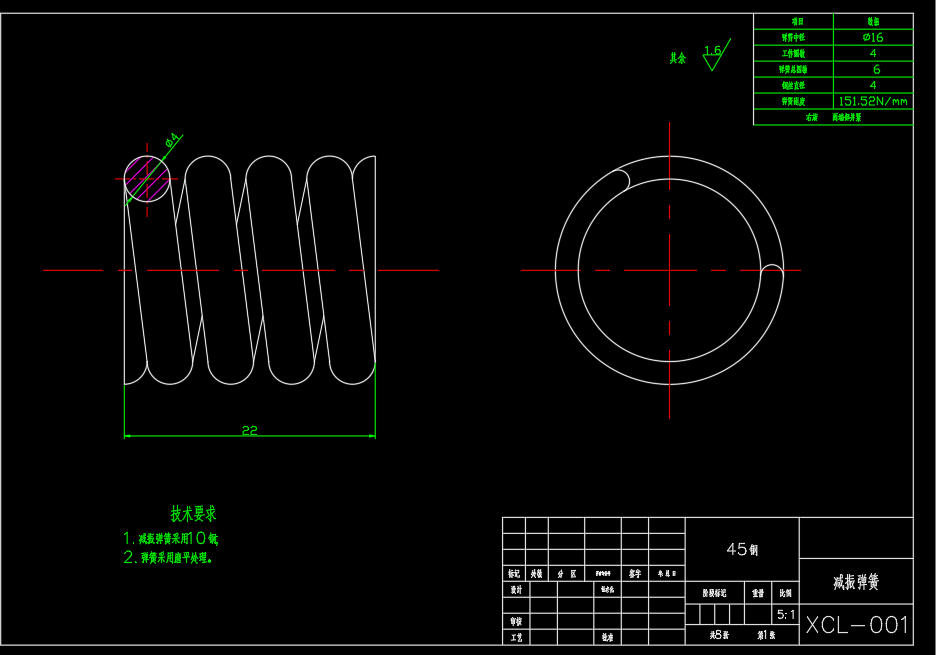Click the 22 length dimension text
The height and width of the screenshot is (655, 936).
coord(249,430)
